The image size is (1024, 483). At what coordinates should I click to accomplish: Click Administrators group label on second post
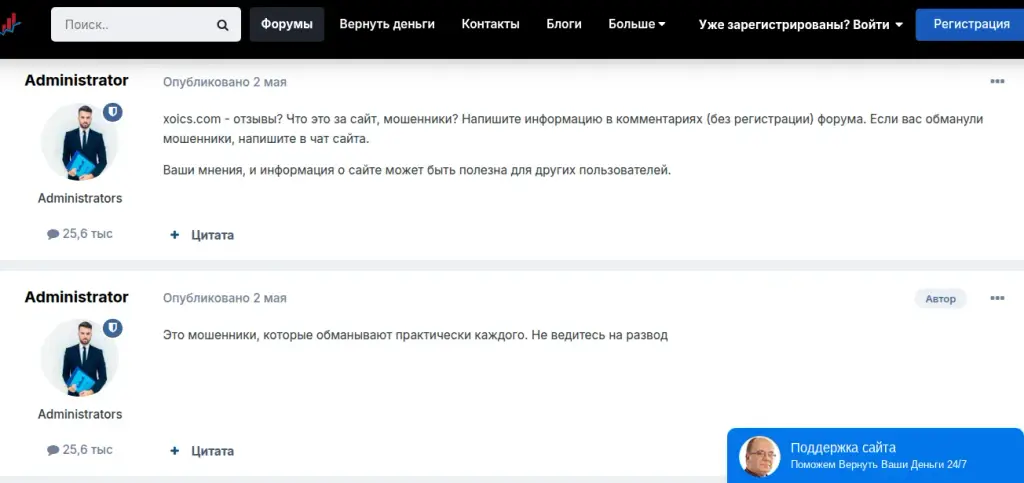(80, 414)
